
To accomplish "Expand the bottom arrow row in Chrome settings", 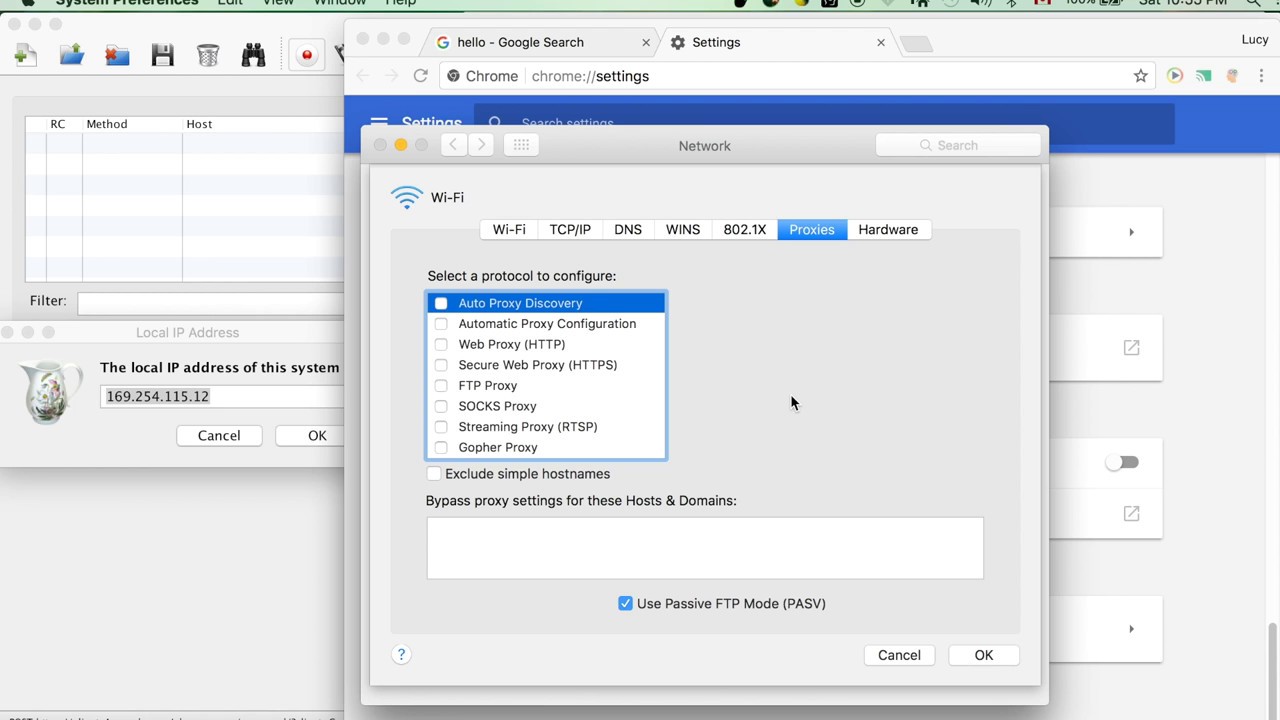I will pyautogui.click(x=1131, y=629).
